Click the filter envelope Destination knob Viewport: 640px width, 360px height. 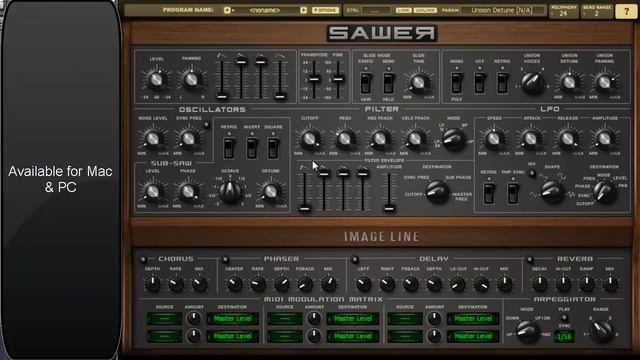click(x=437, y=192)
